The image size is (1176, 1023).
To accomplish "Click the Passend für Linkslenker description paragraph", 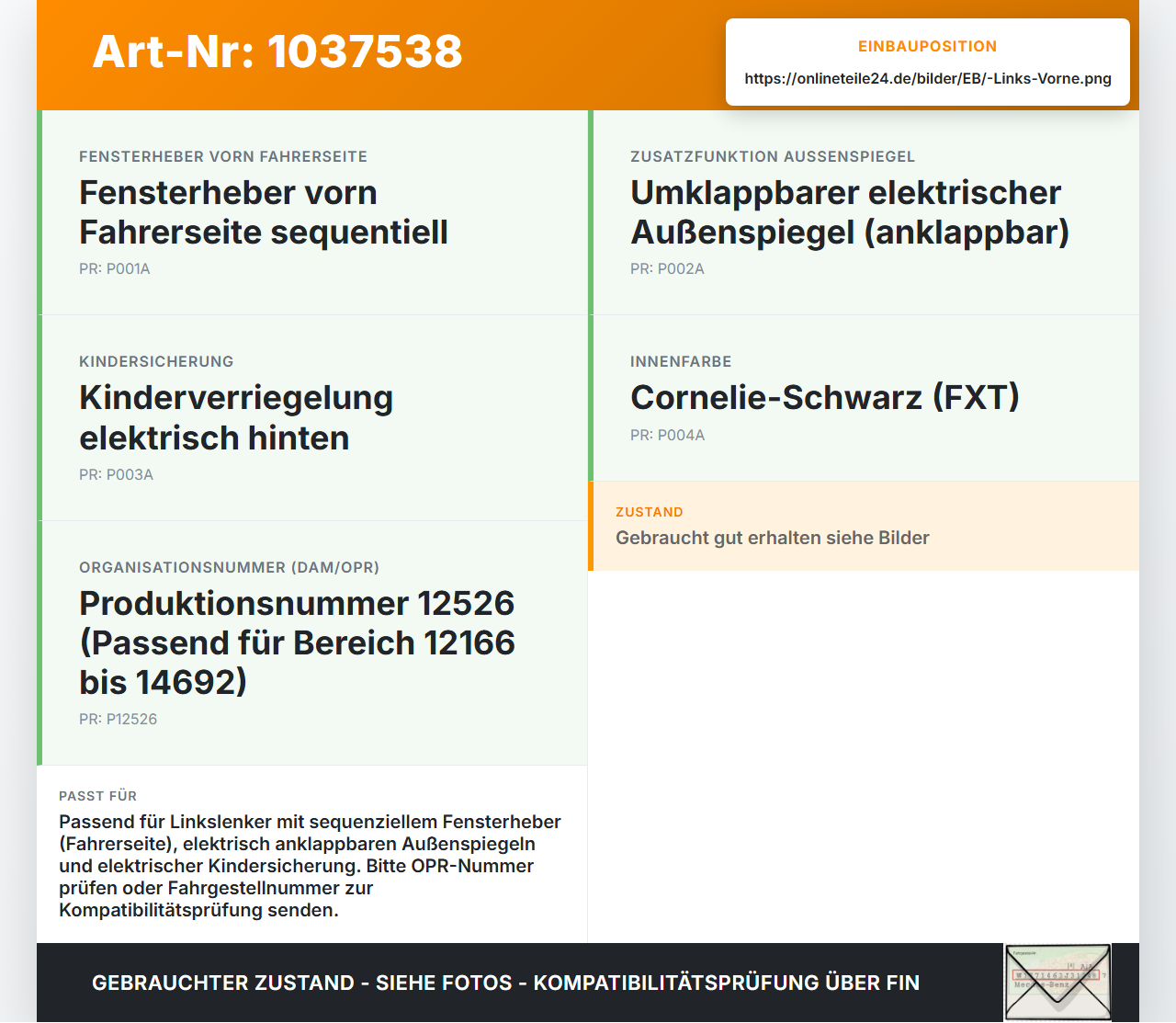I will [x=311, y=867].
